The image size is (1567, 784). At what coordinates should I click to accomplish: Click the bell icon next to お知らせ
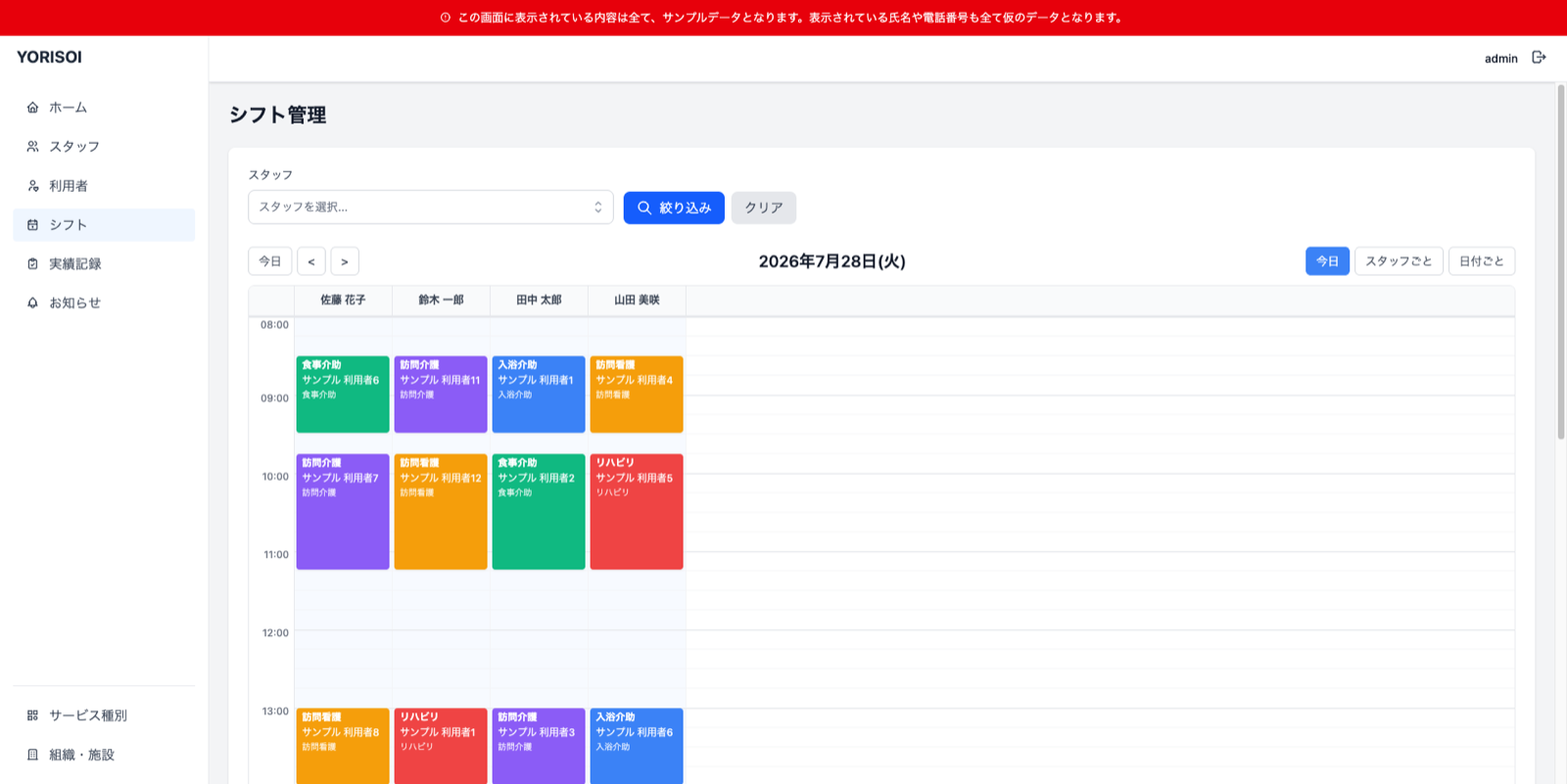click(32, 303)
